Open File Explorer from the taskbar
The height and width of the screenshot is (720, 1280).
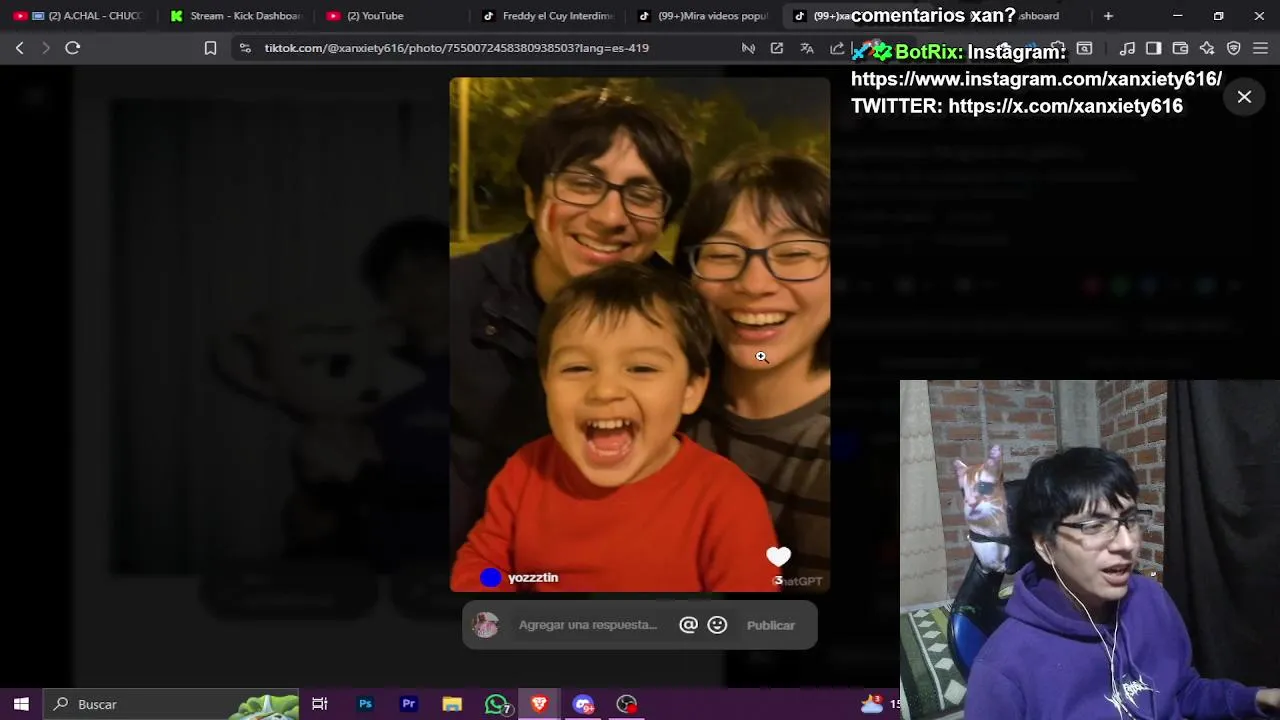click(x=452, y=704)
